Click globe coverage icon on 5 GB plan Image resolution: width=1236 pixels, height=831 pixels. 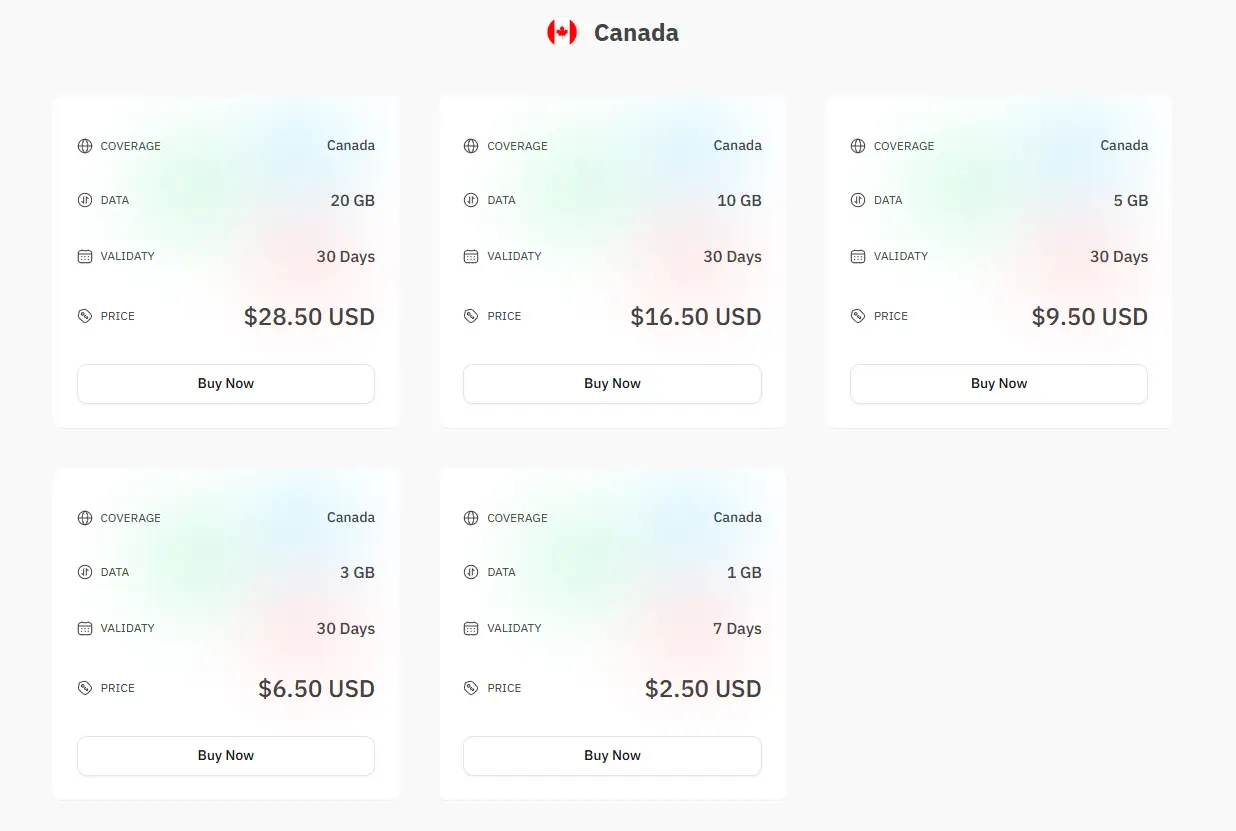pos(858,146)
